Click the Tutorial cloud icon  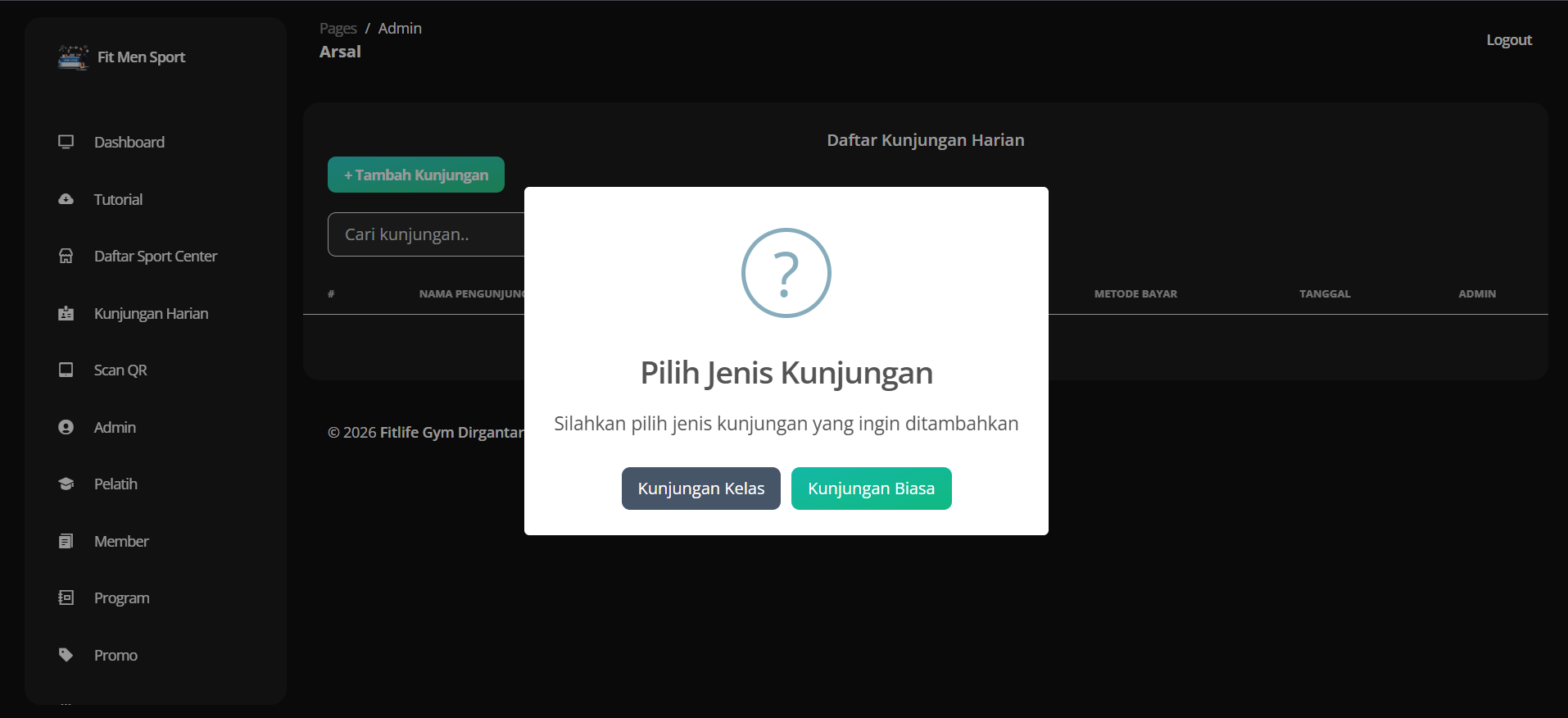click(66, 199)
